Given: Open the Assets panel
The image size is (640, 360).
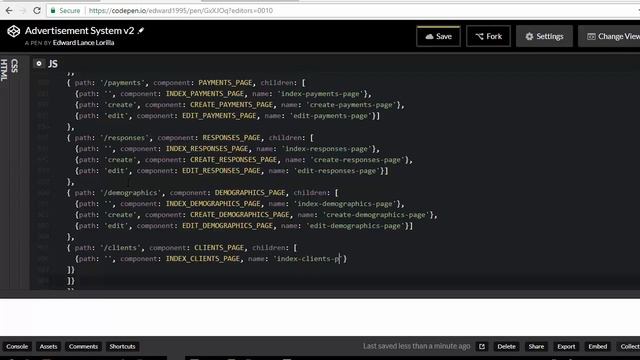Looking at the screenshot, I should (48, 347).
